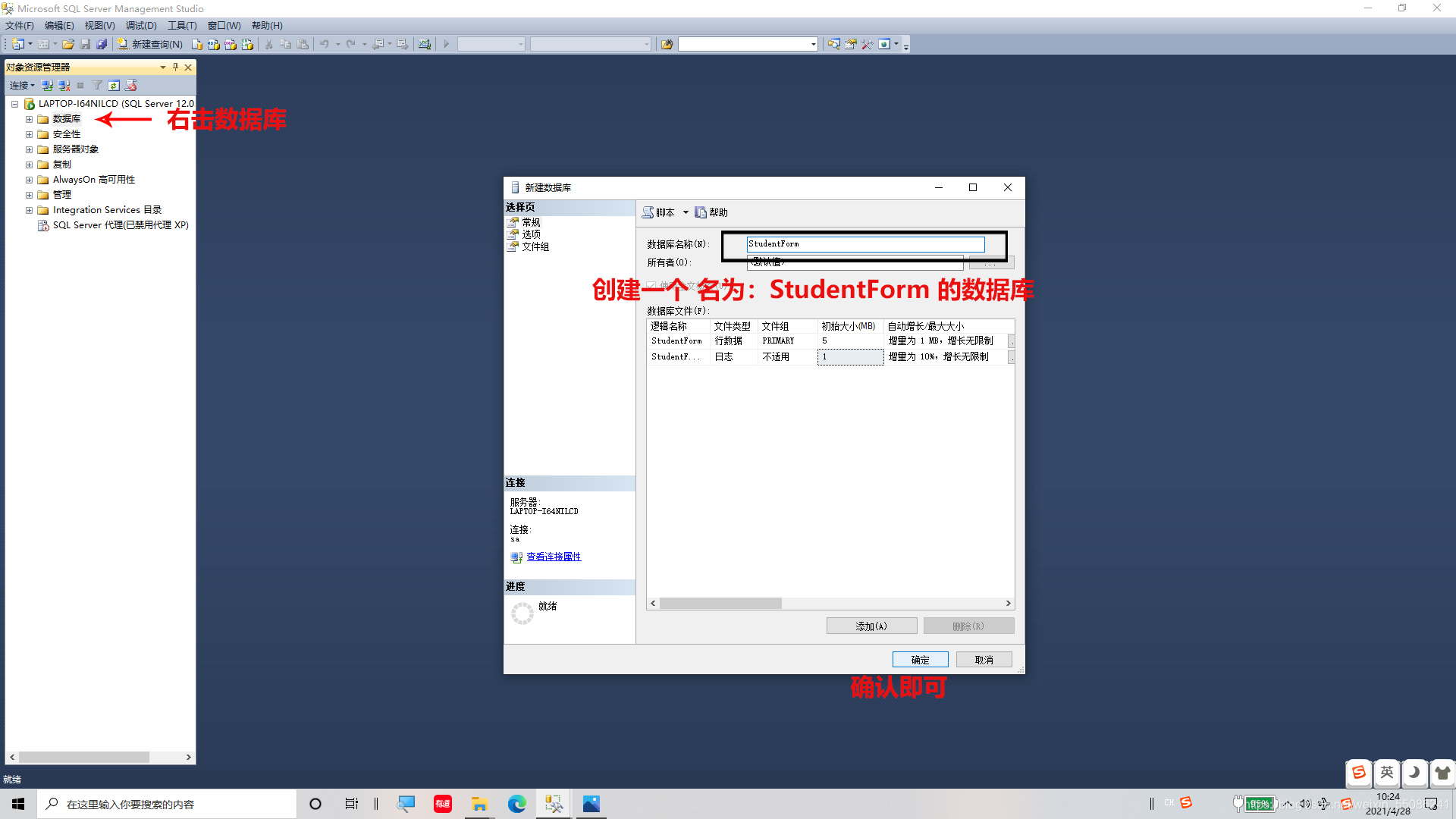Select the 选项 page in dialog

coord(531,234)
